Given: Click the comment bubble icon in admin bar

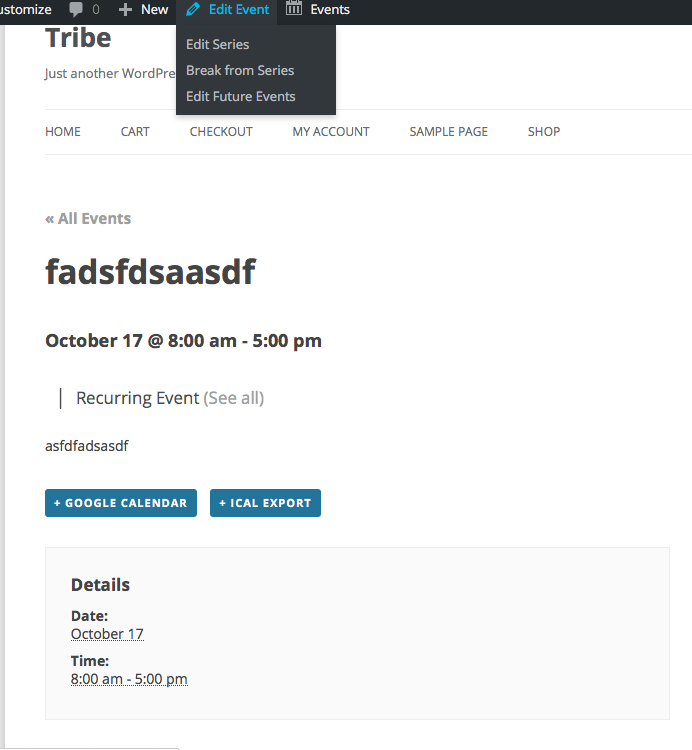Looking at the screenshot, I should click(77, 10).
